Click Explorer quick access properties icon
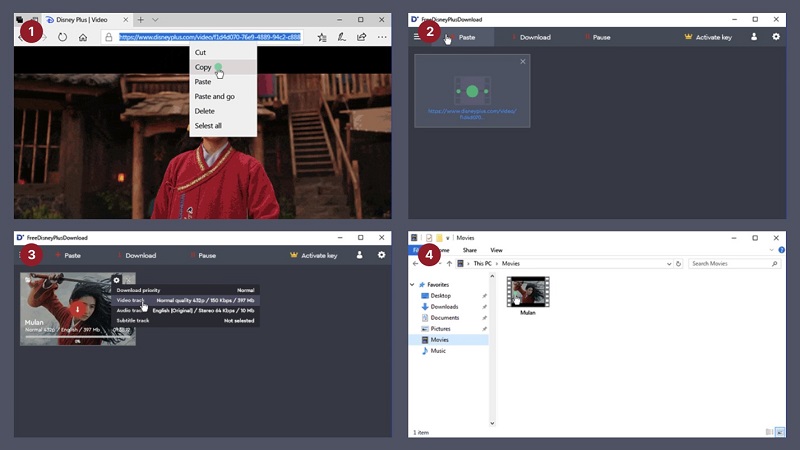The width and height of the screenshot is (800, 450). [x=429, y=238]
